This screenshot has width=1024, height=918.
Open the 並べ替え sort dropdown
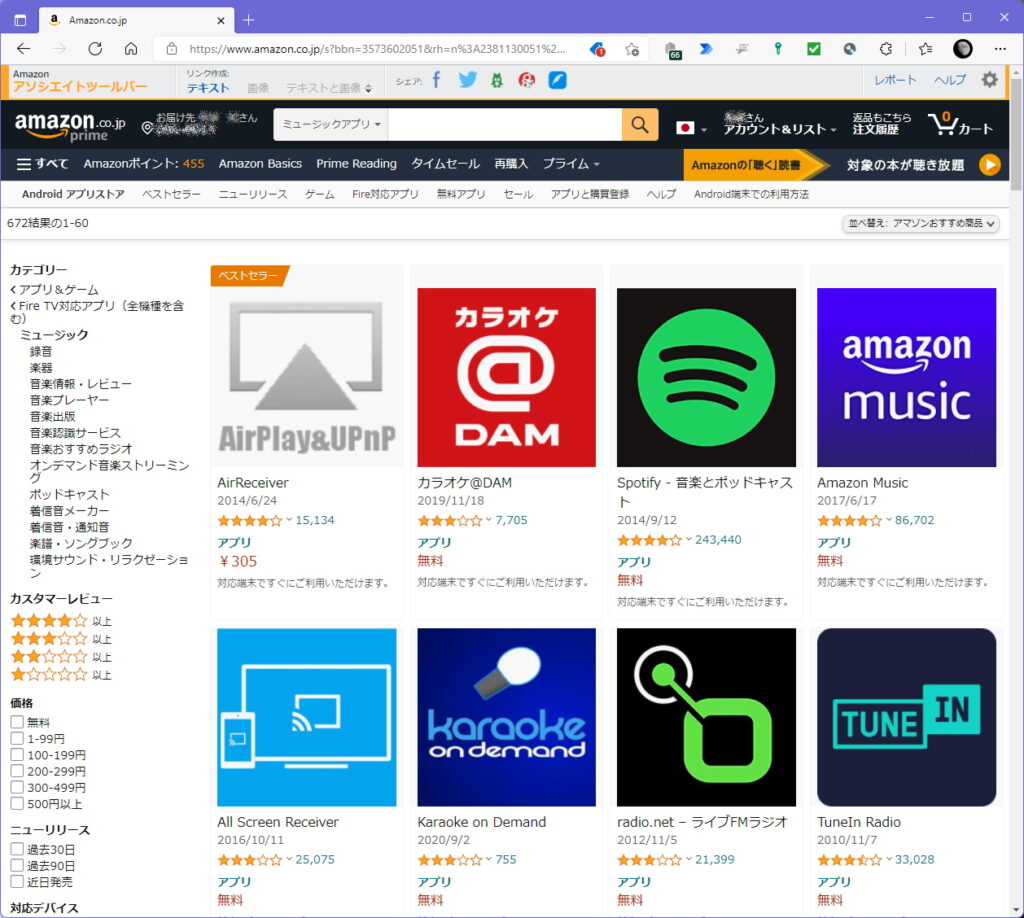coord(921,223)
